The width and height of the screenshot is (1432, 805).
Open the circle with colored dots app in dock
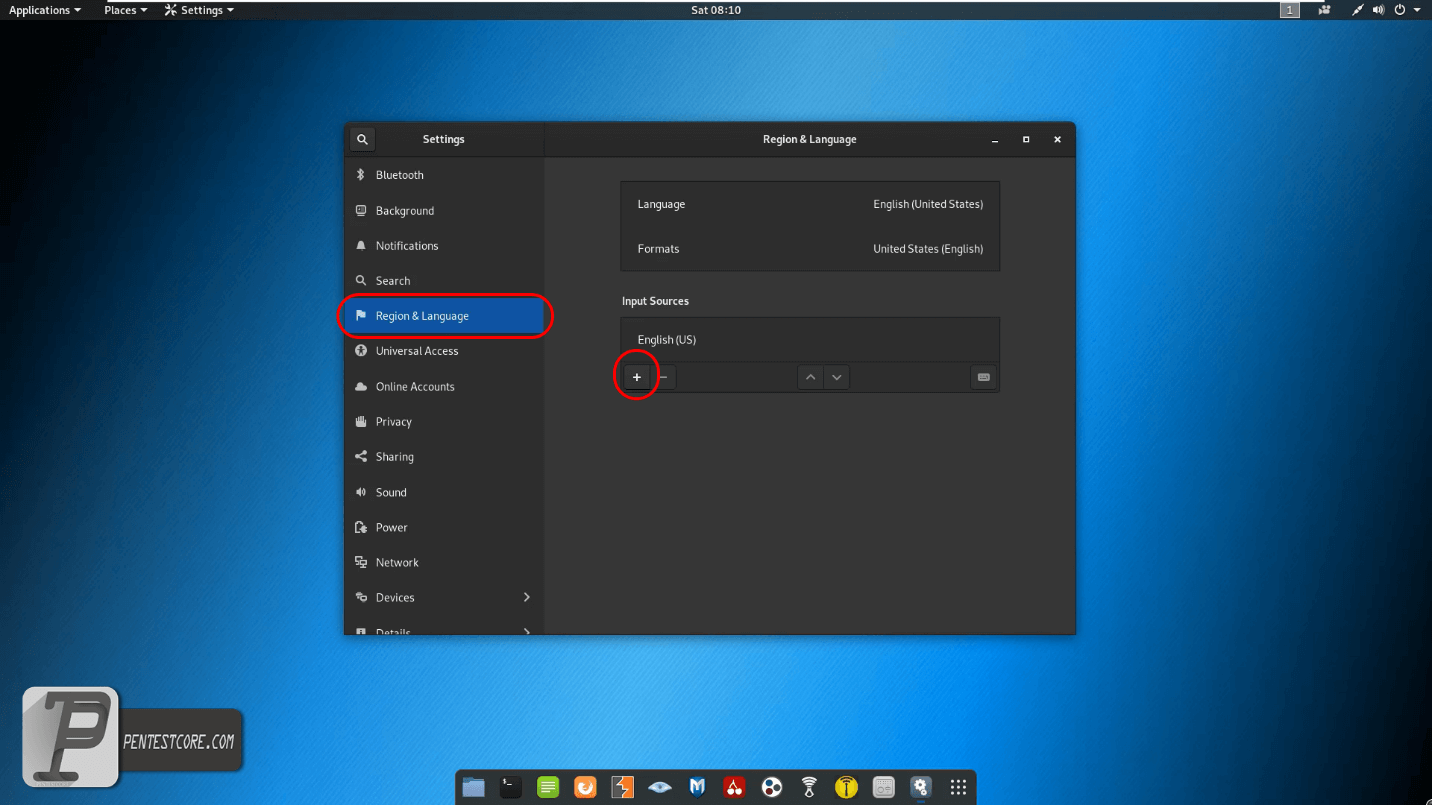771,787
